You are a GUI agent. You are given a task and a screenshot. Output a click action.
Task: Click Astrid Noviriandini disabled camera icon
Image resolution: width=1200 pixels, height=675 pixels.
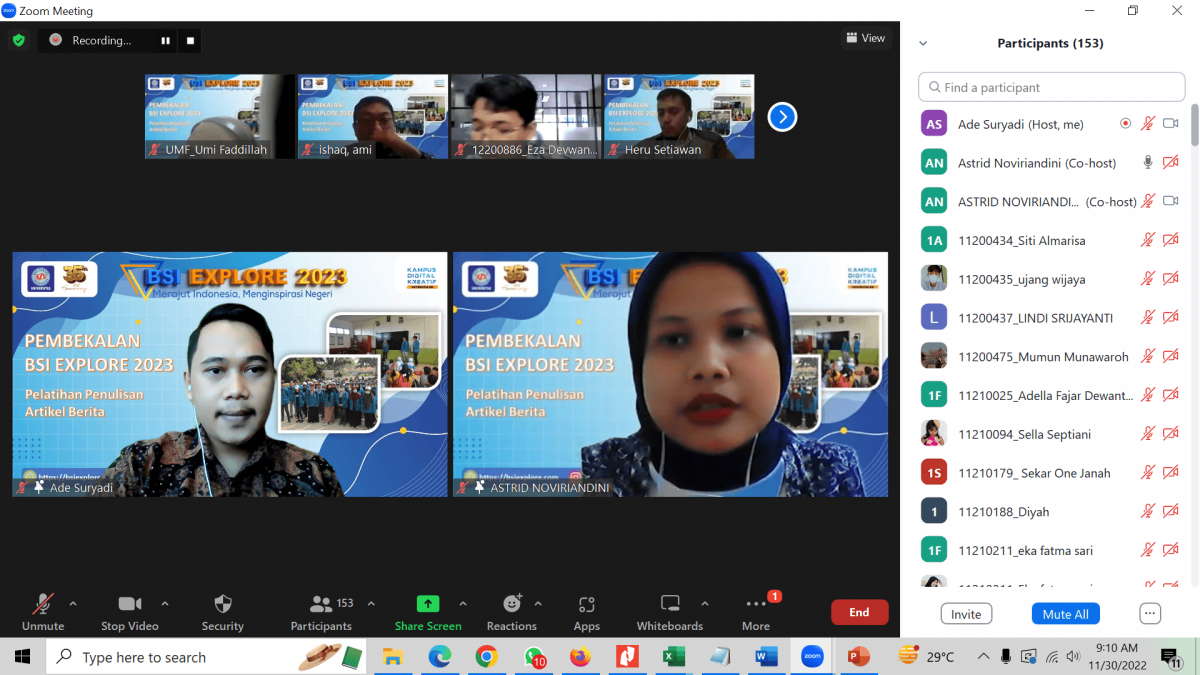tap(1171, 162)
